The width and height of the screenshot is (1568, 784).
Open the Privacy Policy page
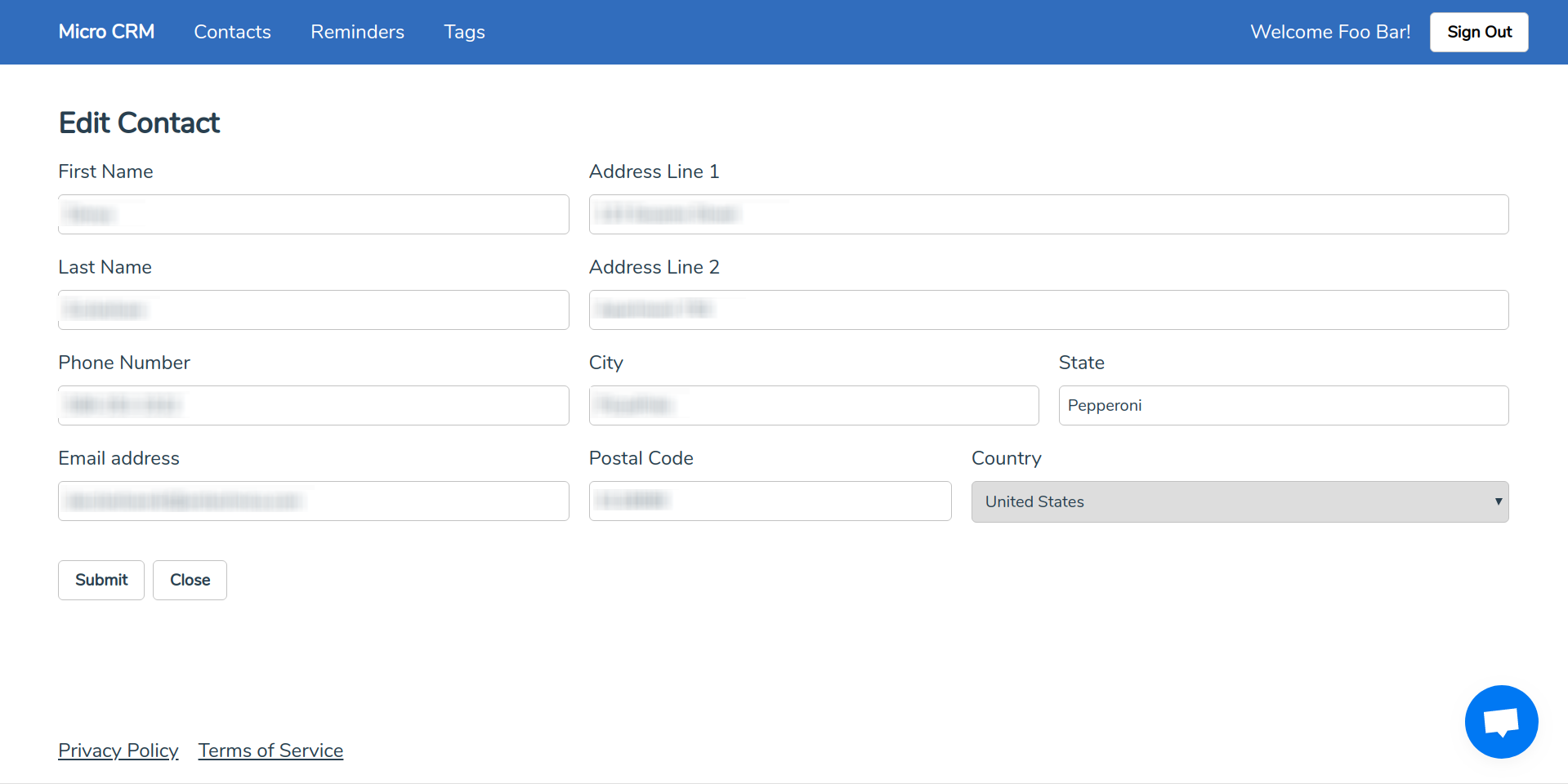[118, 750]
